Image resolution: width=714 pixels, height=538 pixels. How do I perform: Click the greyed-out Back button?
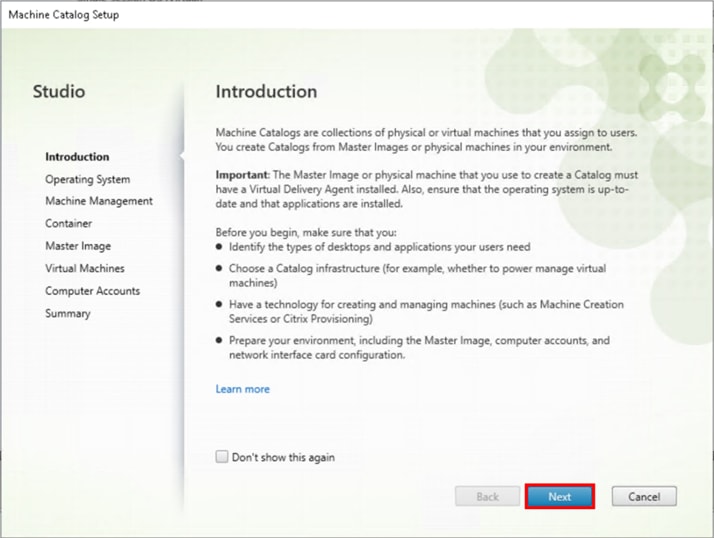pyautogui.click(x=487, y=496)
